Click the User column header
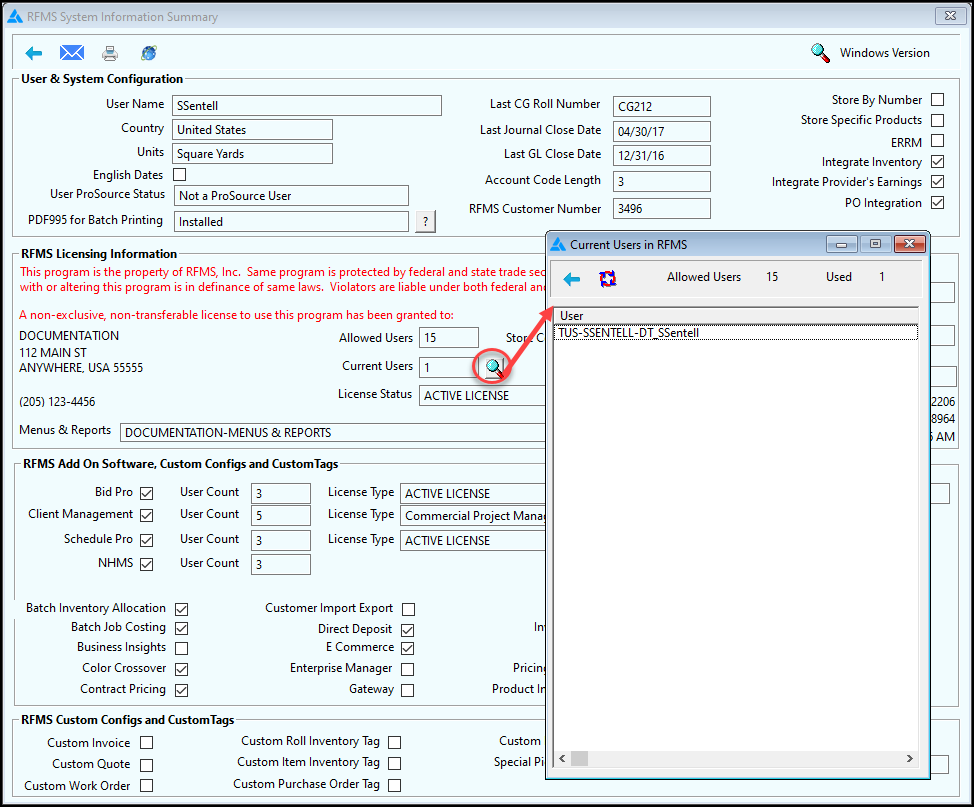The width and height of the screenshot is (974, 807). [736, 316]
